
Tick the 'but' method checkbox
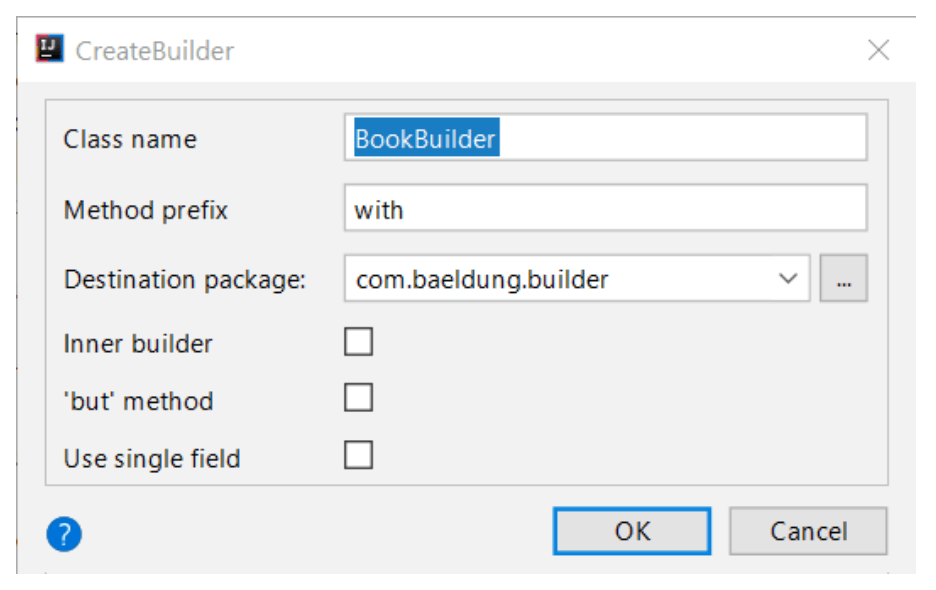(x=358, y=398)
